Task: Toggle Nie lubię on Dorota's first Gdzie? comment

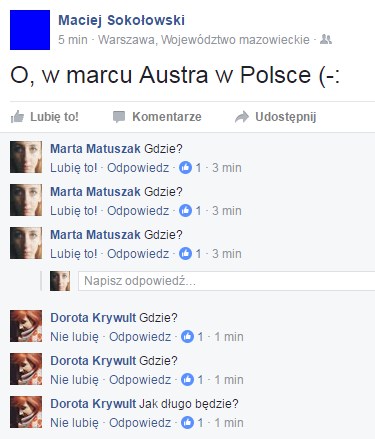Action: [74, 337]
